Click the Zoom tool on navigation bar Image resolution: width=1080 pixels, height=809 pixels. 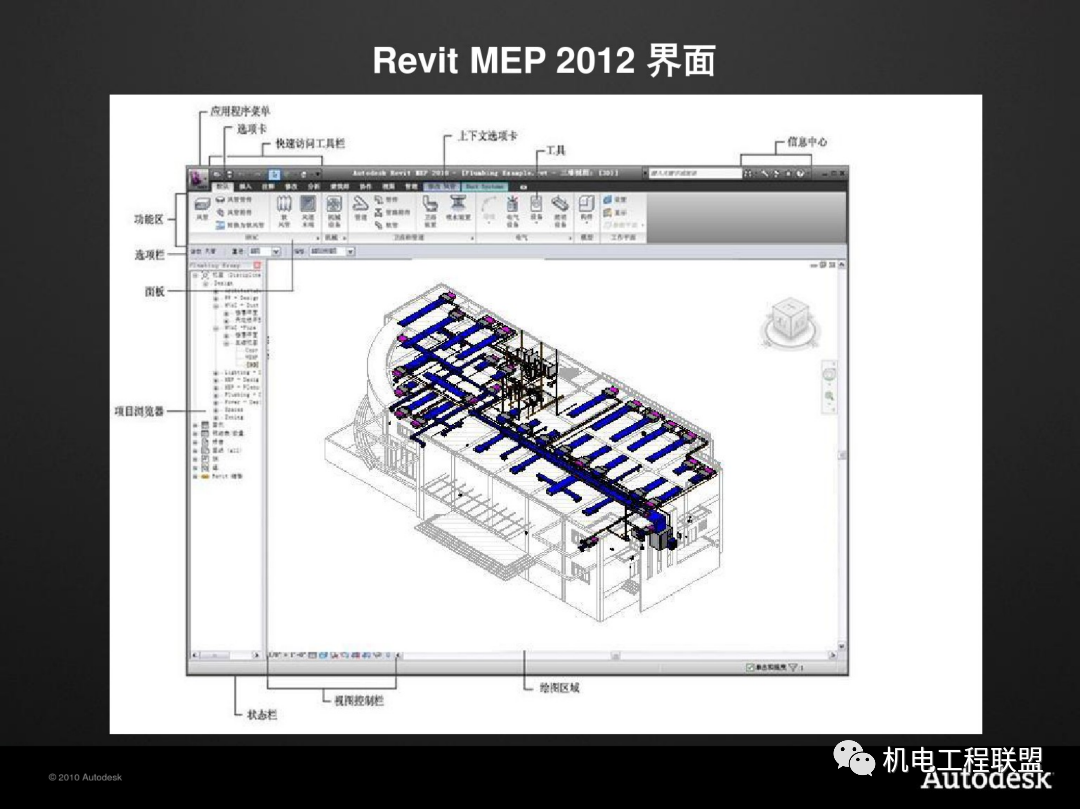829,397
